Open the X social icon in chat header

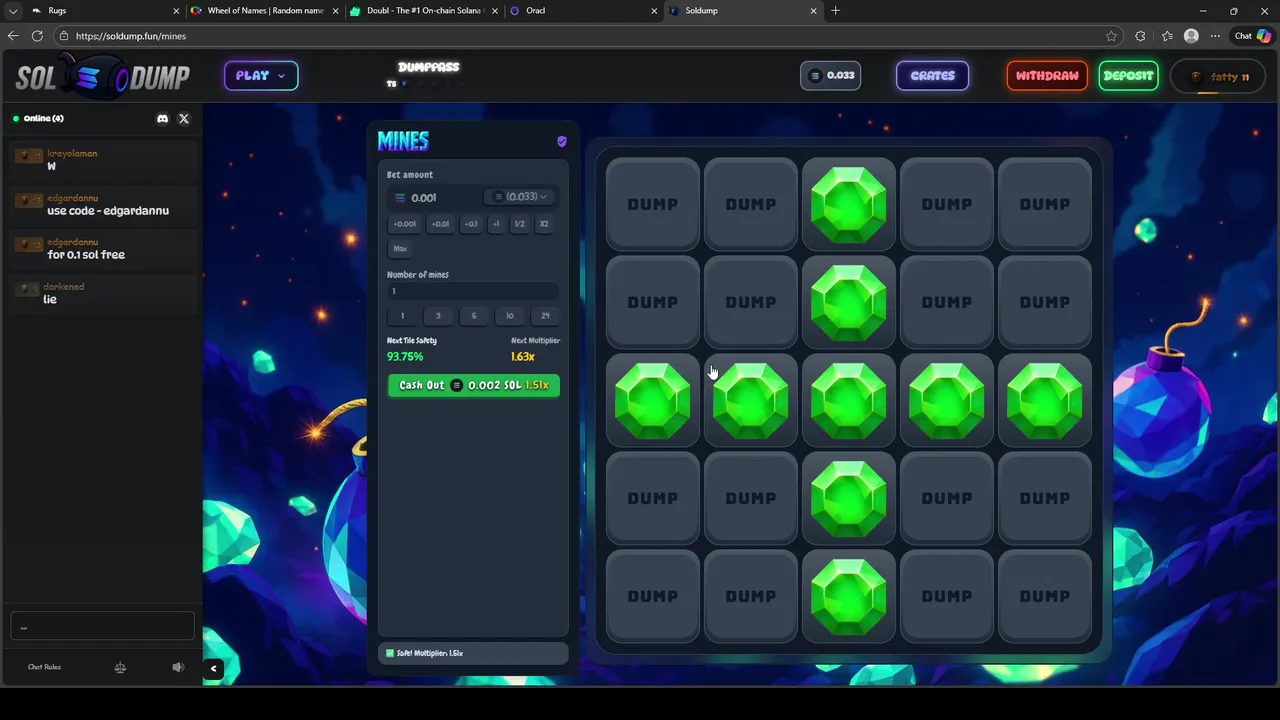click(184, 118)
